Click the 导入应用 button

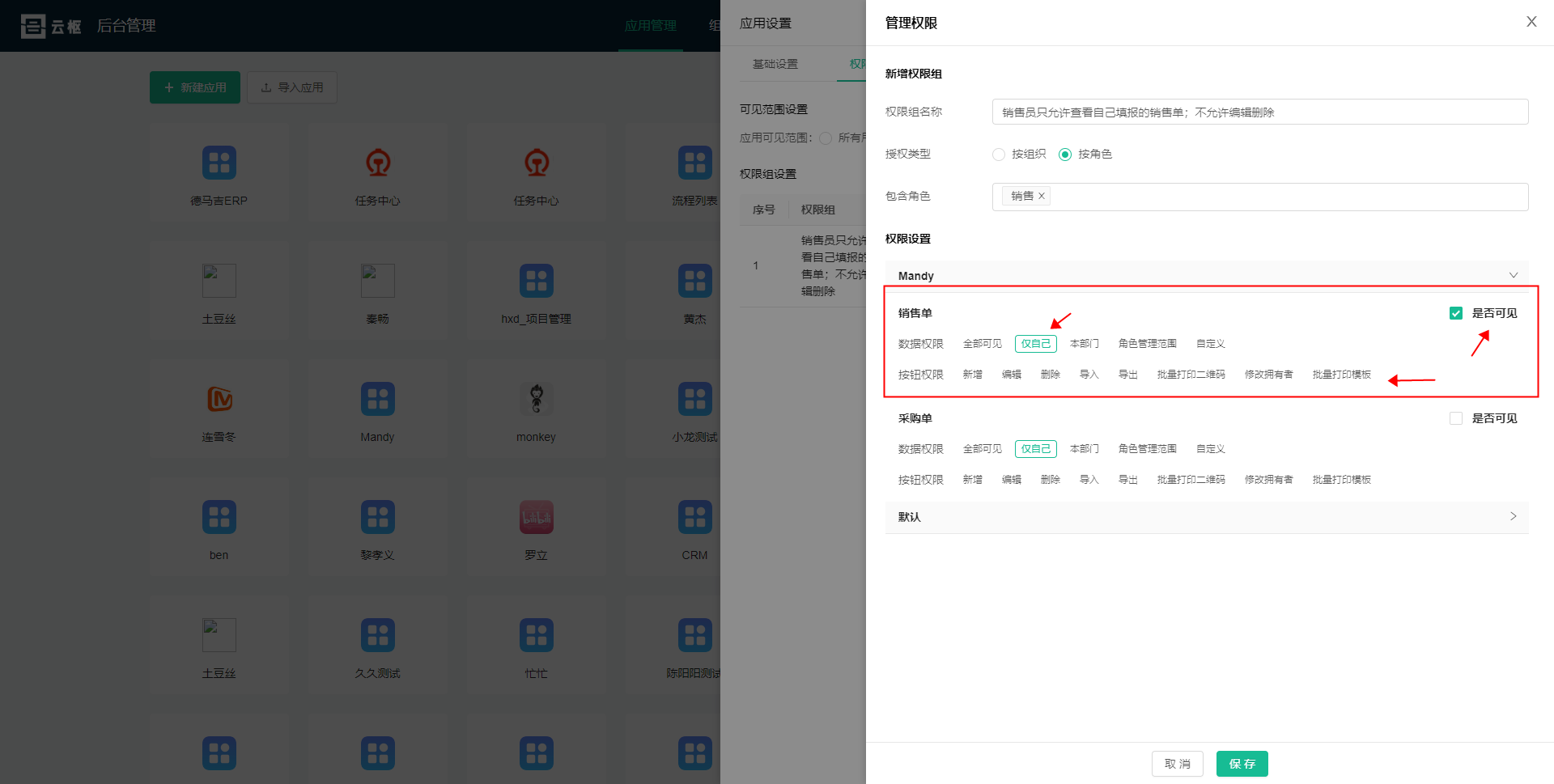click(x=292, y=87)
